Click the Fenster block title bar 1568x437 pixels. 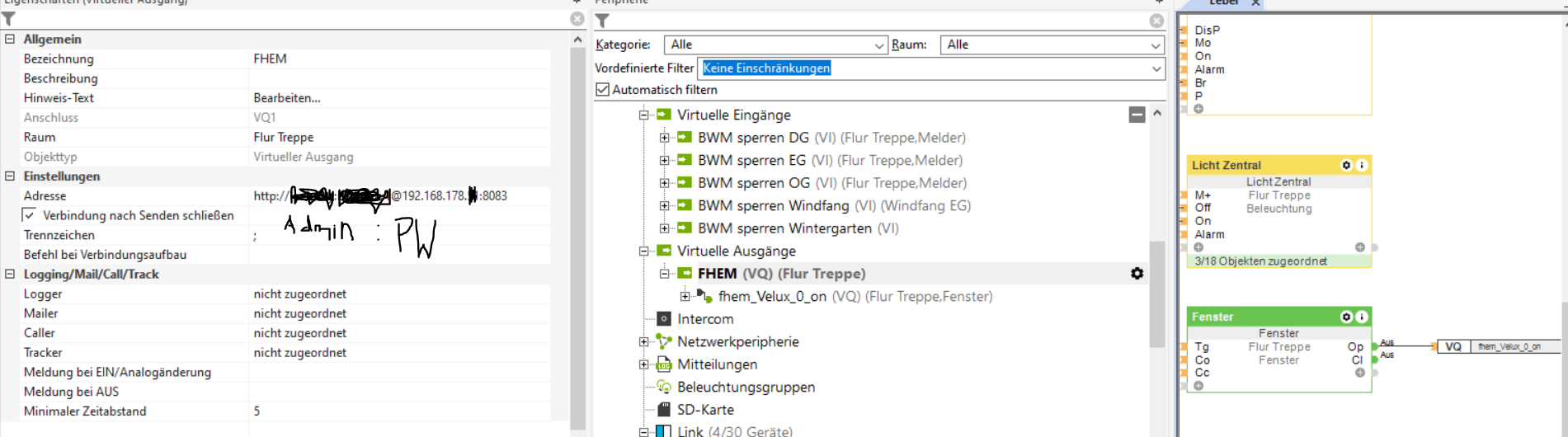click(x=1279, y=317)
